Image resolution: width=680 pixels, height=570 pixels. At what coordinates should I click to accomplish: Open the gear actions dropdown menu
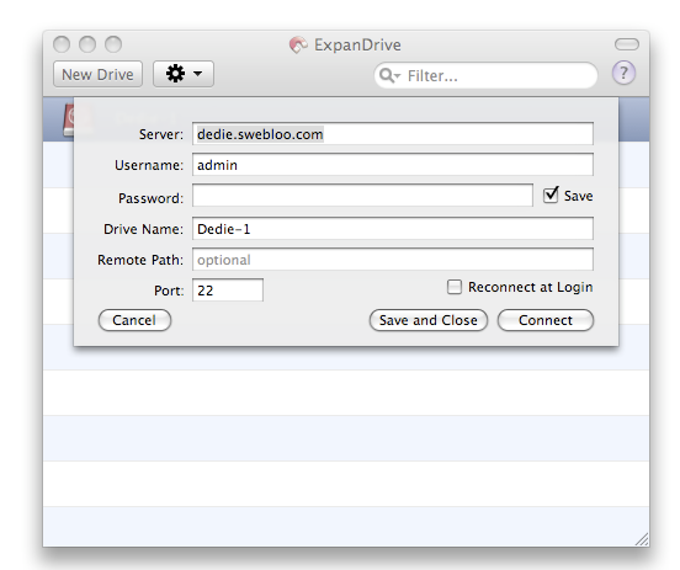coord(183,74)
